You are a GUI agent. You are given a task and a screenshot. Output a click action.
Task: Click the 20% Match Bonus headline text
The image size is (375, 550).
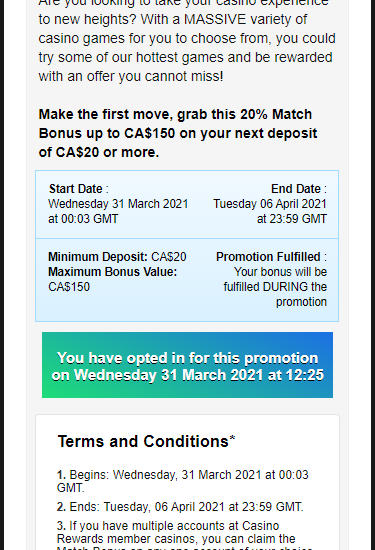(x=178, y=133)
